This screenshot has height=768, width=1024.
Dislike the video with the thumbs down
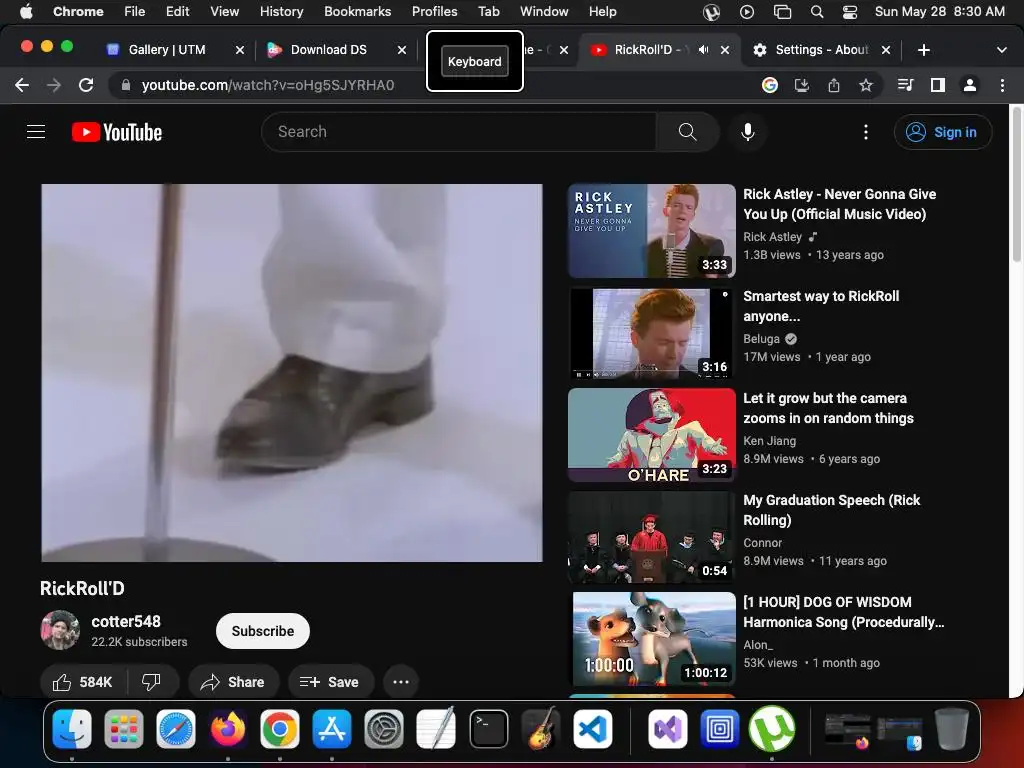152,682
